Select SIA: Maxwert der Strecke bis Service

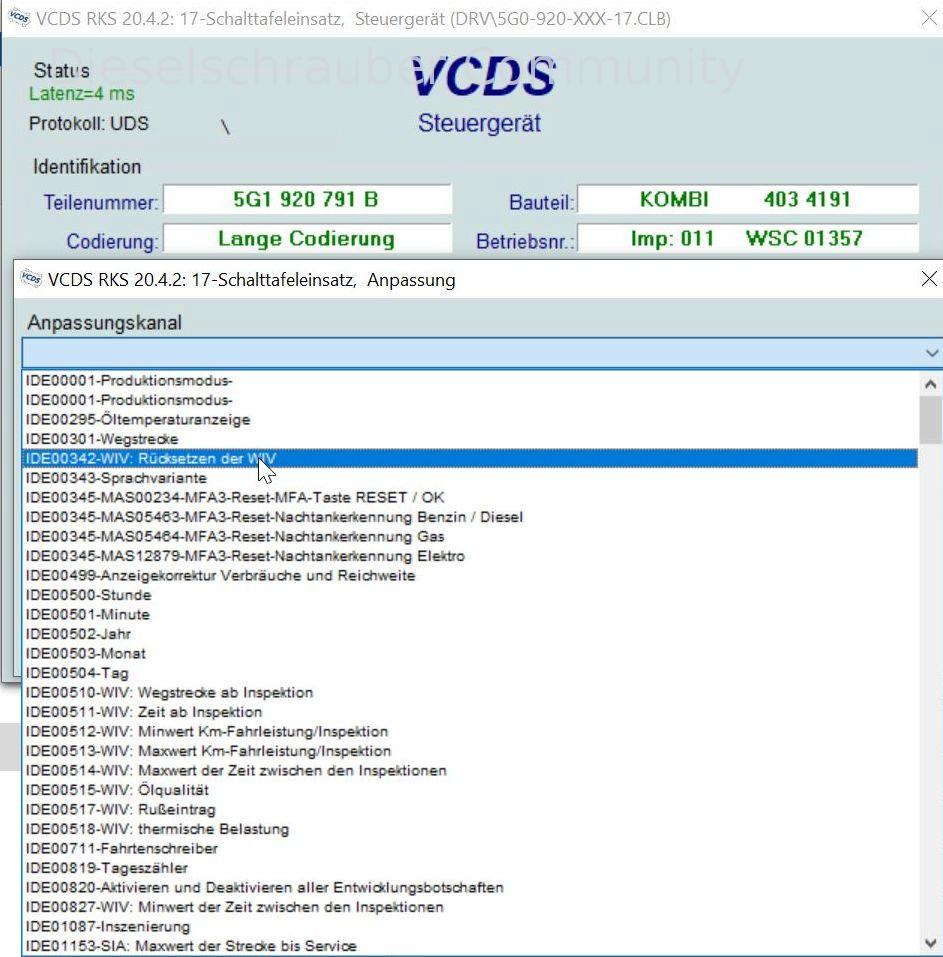pyautogui.click(x=470, y=946)
